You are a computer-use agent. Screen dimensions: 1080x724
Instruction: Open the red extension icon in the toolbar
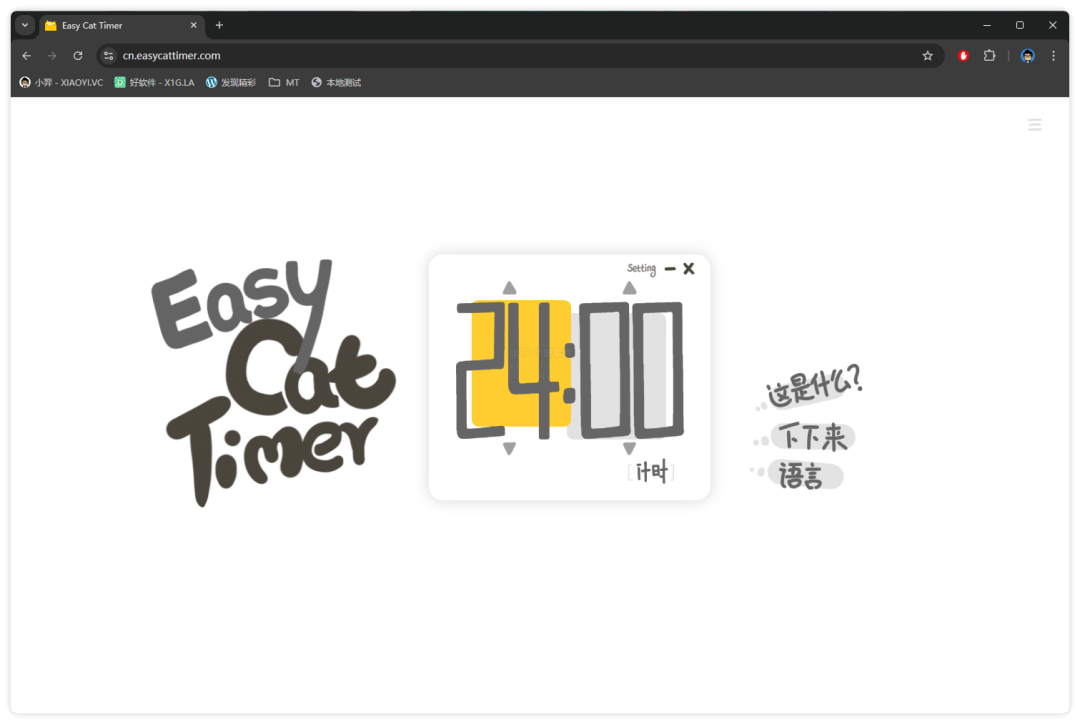[964, 56]
